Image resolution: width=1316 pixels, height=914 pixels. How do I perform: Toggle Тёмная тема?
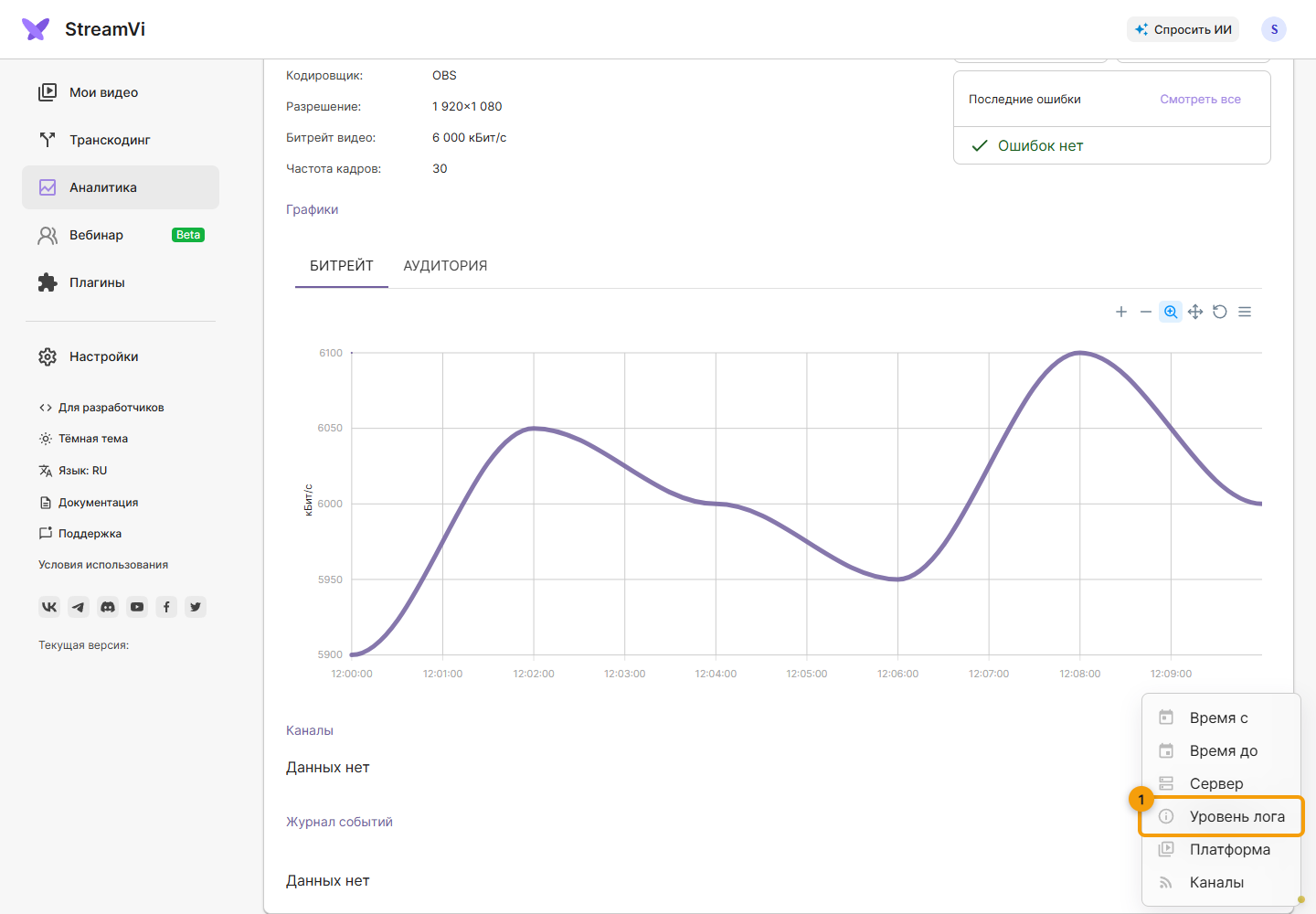[84, 439]
